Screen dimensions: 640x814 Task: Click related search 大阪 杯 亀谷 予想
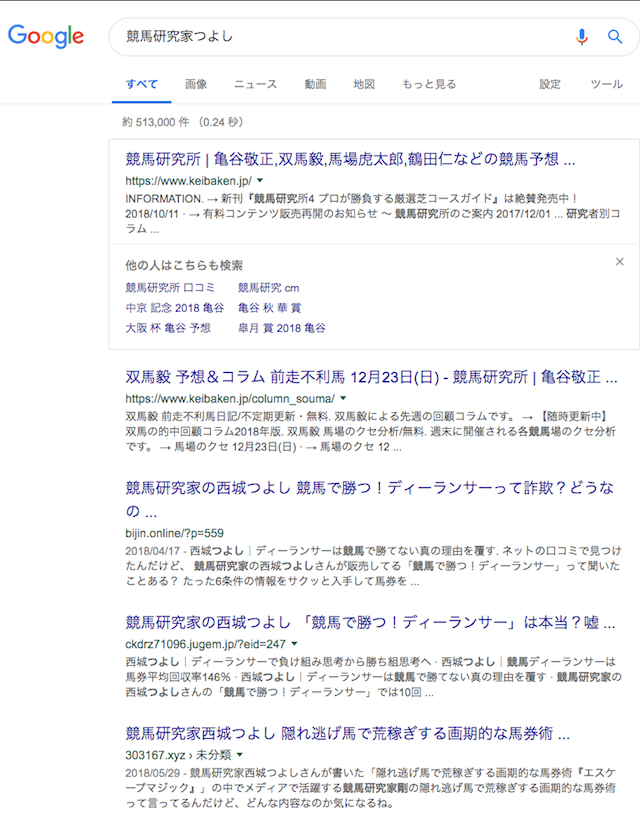[x=168, y=328]
